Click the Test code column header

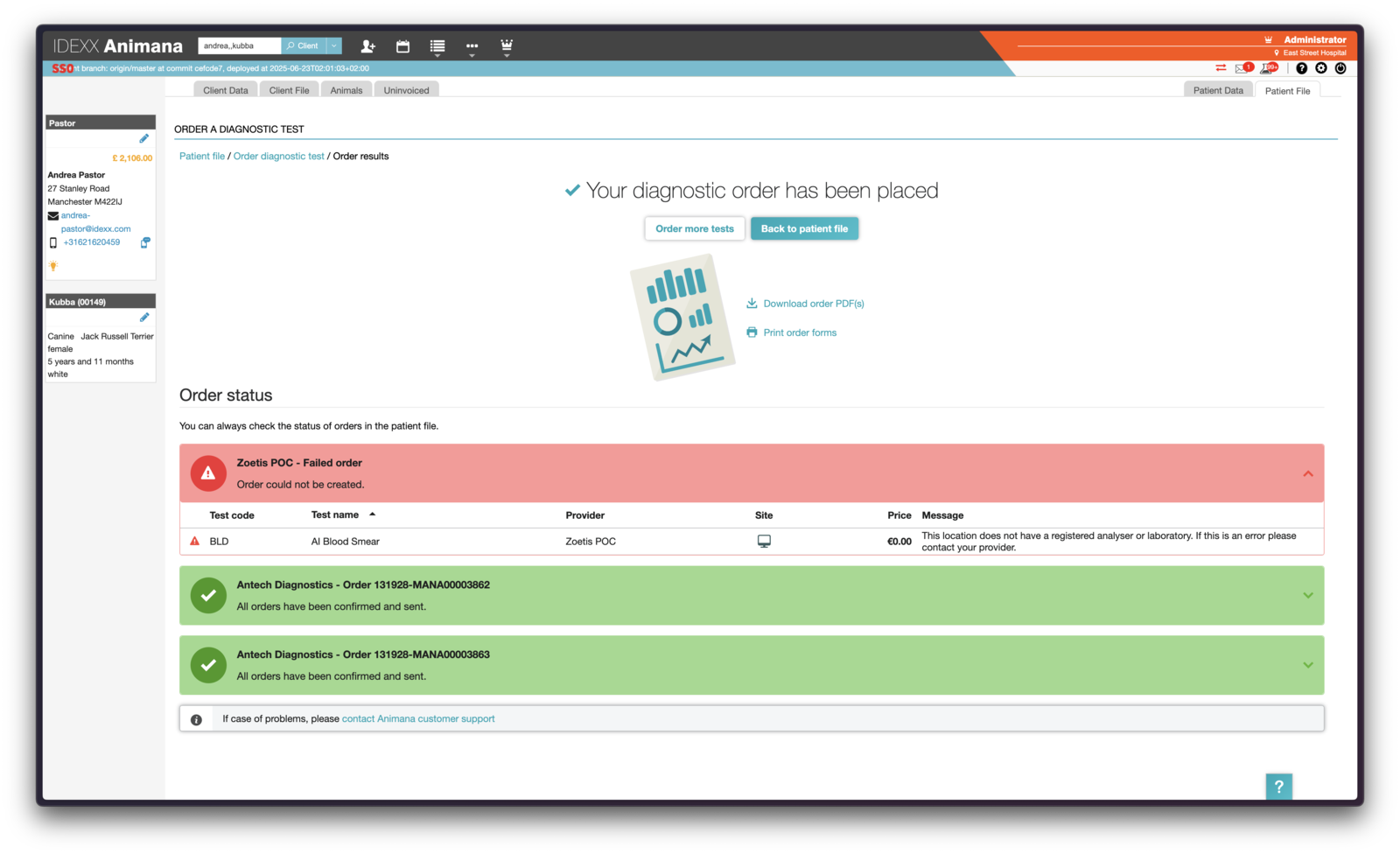[232, 515]
